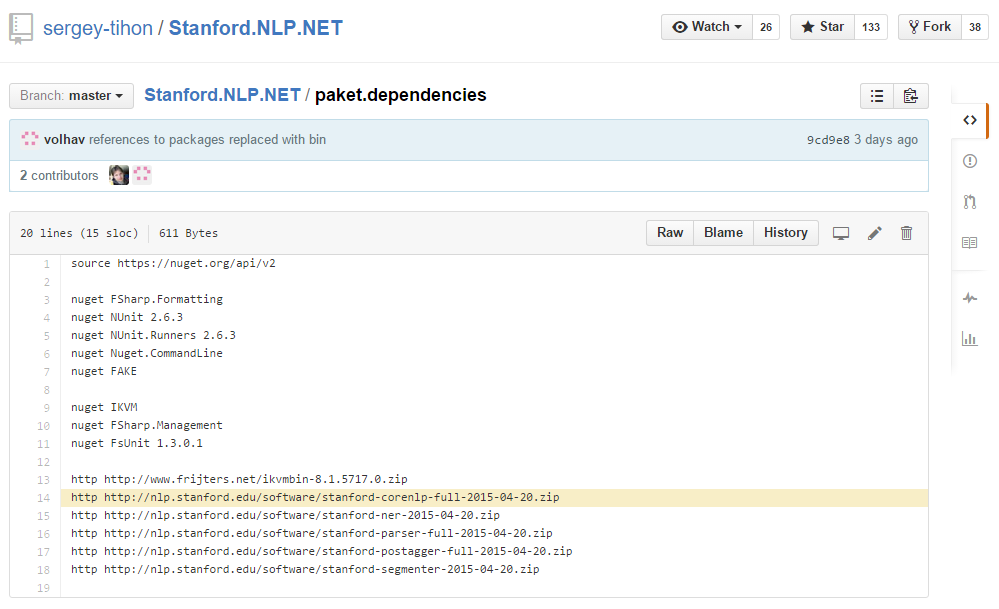Click the nuget FsUnit 1.3.0.1 line
Viewport: 999px width, 609px height.
(137, 443)
